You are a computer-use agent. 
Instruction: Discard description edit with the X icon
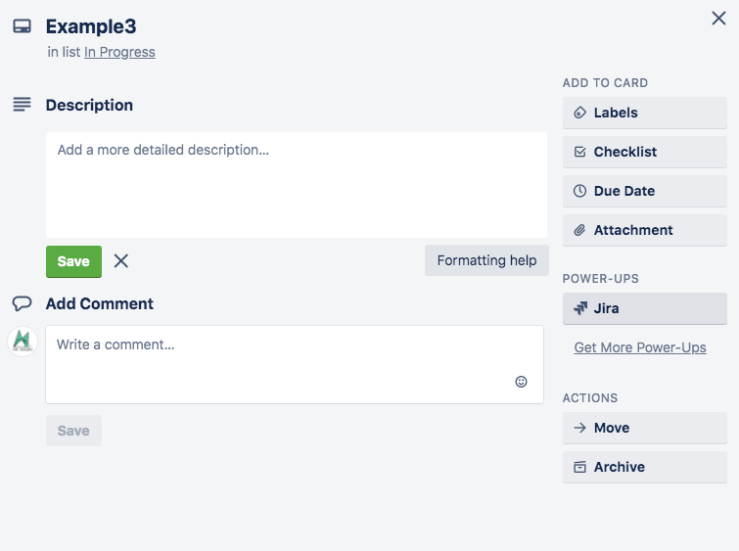pos(121,261)
